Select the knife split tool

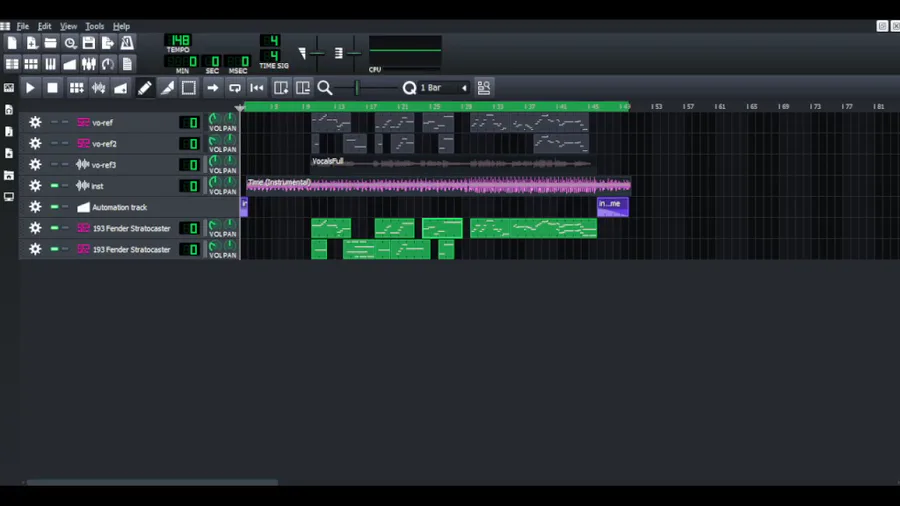tap(167, 88)
